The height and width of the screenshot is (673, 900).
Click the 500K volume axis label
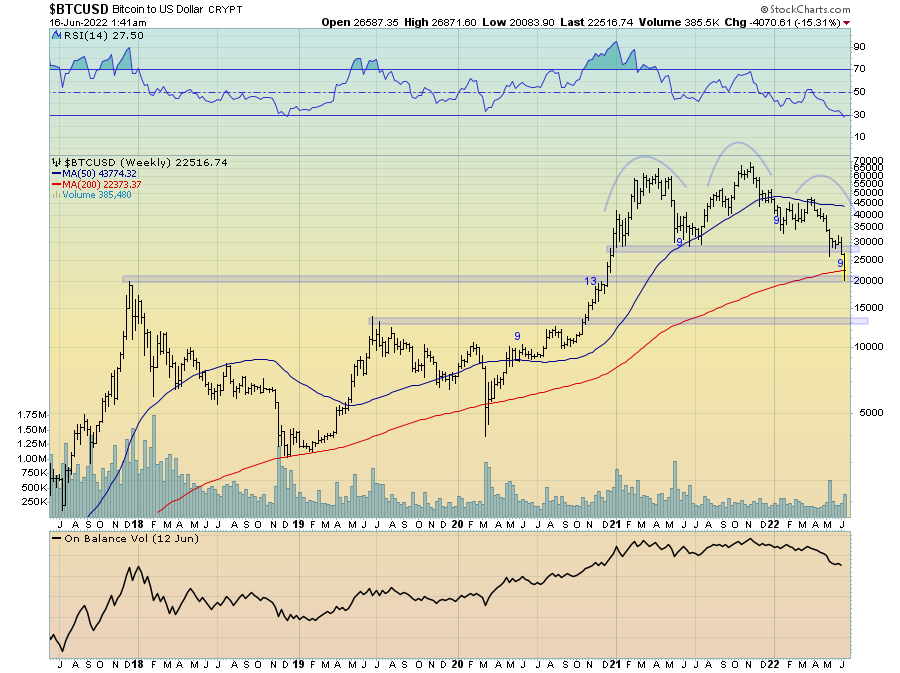click(x=34, y=488)
